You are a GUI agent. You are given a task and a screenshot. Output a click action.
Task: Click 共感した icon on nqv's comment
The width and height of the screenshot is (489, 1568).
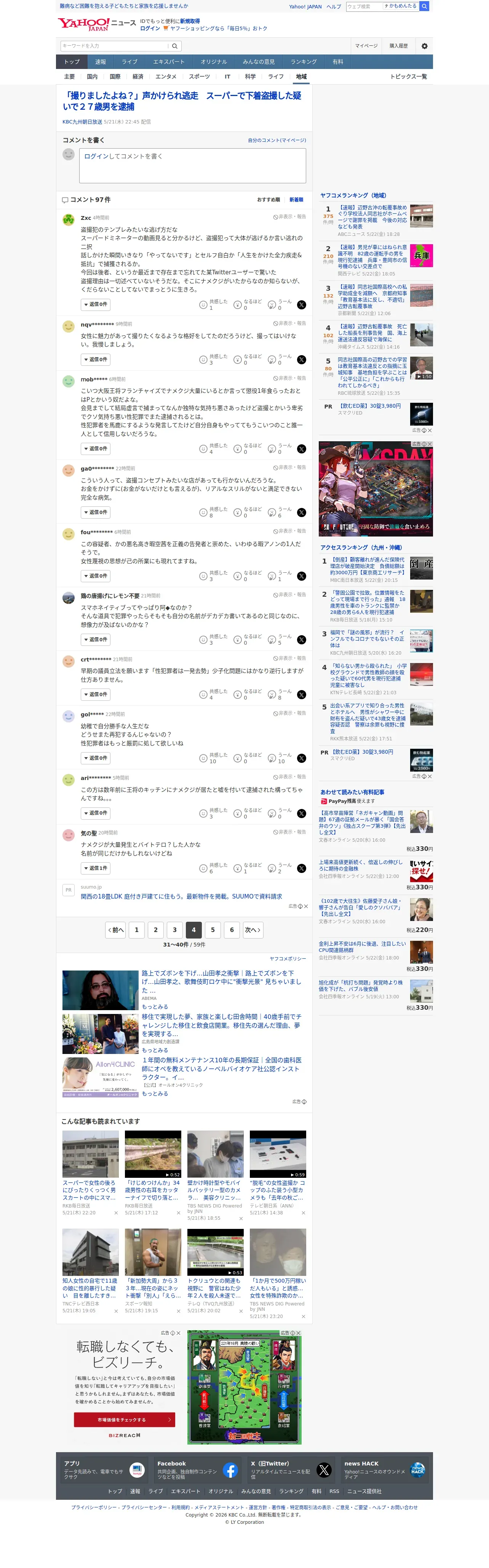(x=203, y=360)
